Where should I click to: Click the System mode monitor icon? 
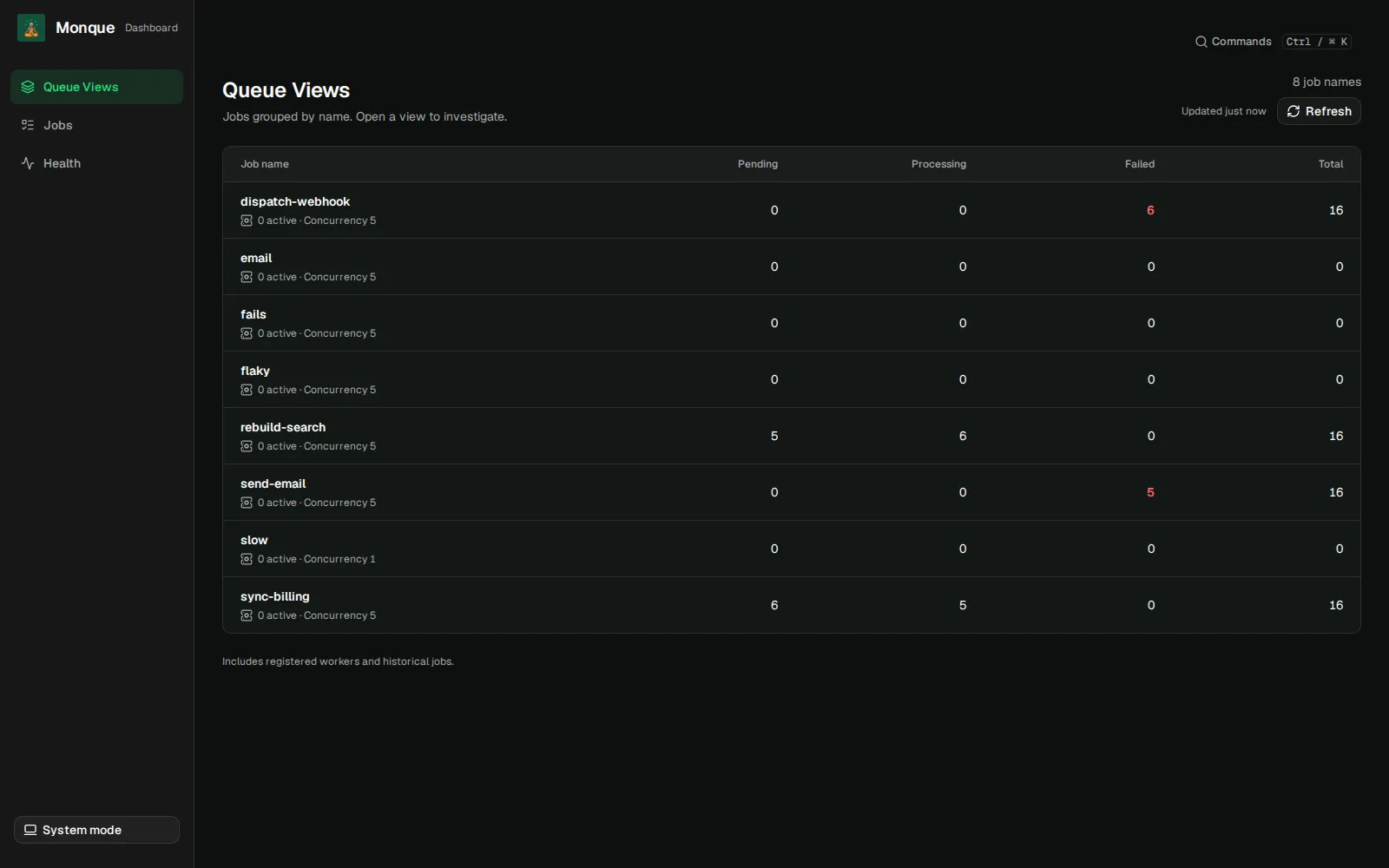point(30,830)
